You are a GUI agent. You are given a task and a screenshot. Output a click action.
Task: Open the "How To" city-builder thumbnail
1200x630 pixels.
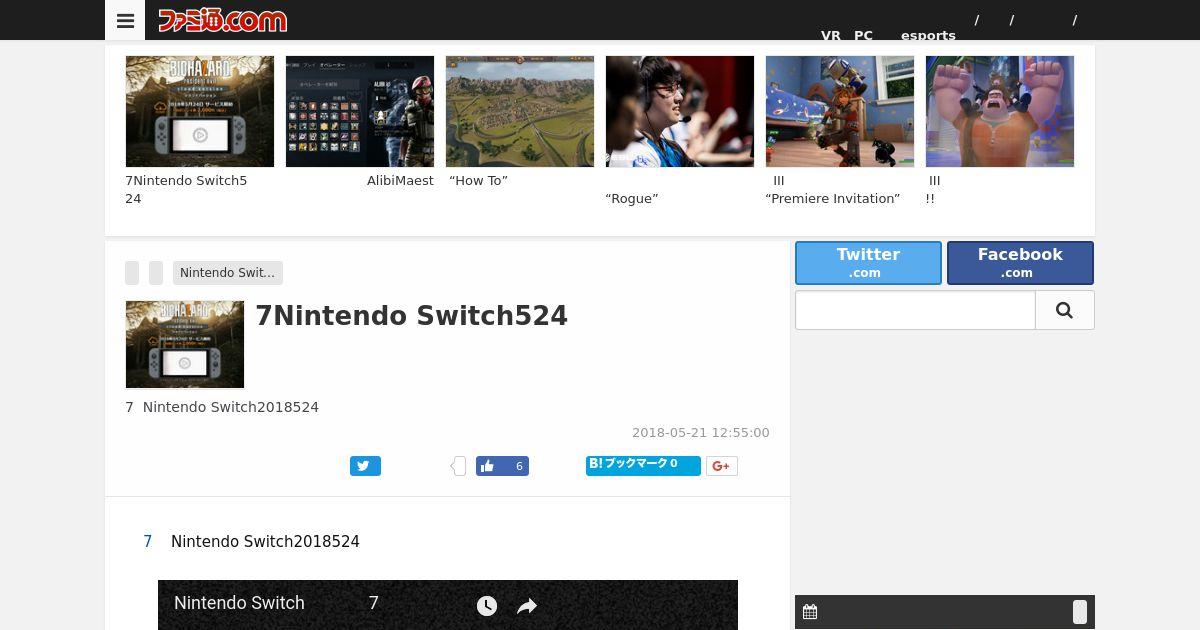click(x=520, y=111)
